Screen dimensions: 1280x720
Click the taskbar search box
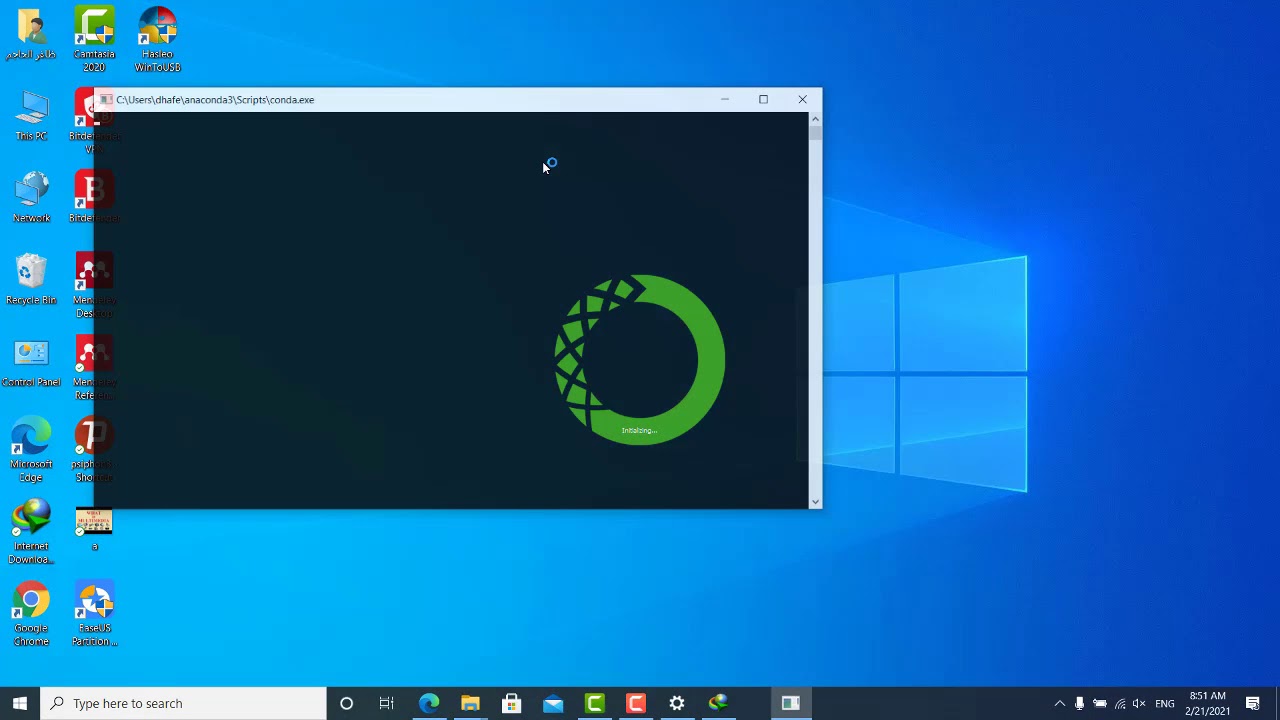pos(184,703)
